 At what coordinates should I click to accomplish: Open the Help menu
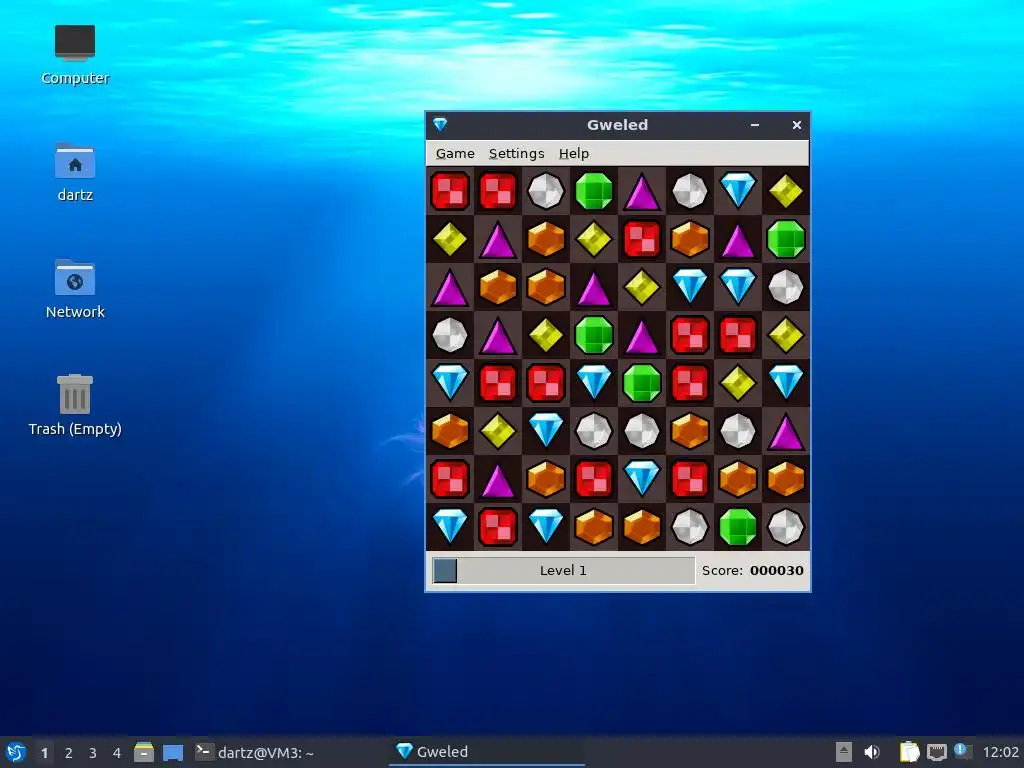click(574, 153)
